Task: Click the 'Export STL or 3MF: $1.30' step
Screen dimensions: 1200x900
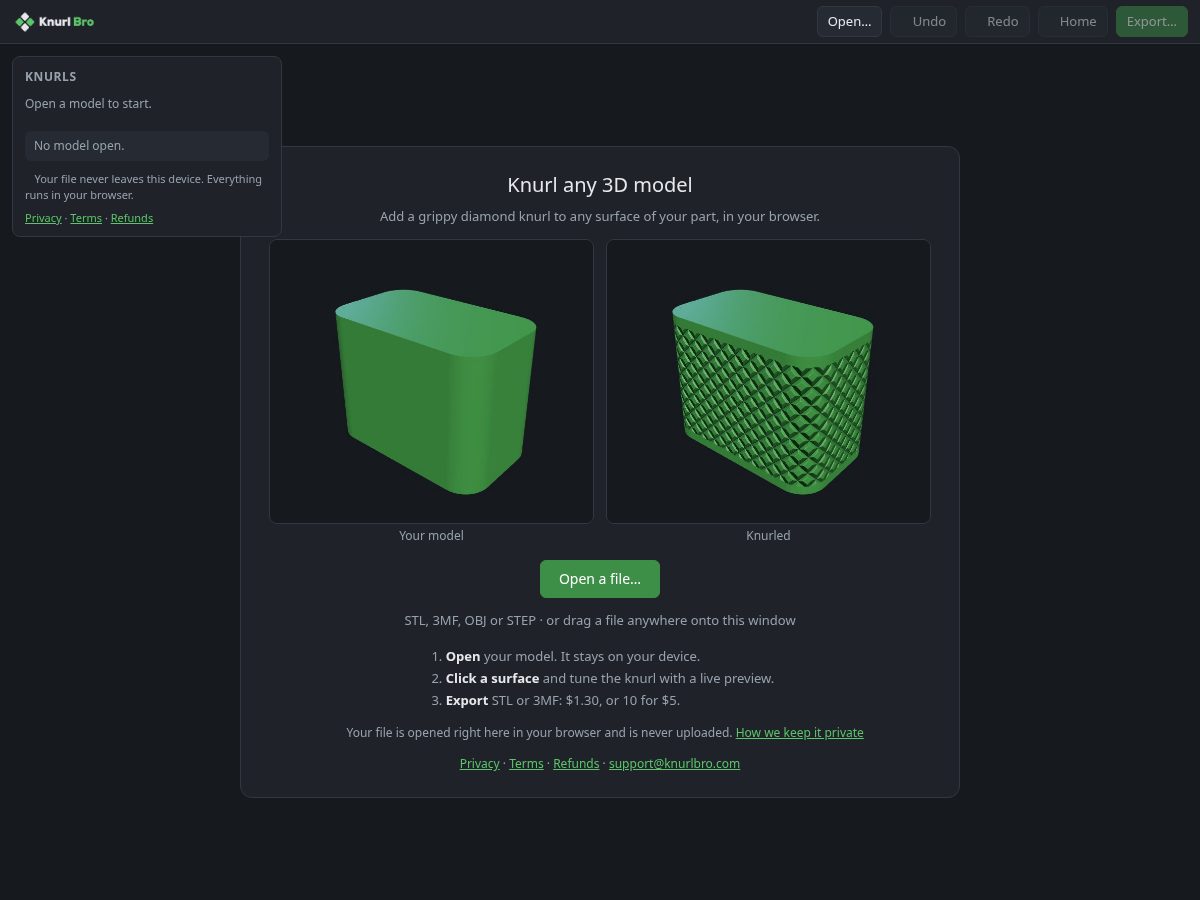Action: click(x=563, y=701)
